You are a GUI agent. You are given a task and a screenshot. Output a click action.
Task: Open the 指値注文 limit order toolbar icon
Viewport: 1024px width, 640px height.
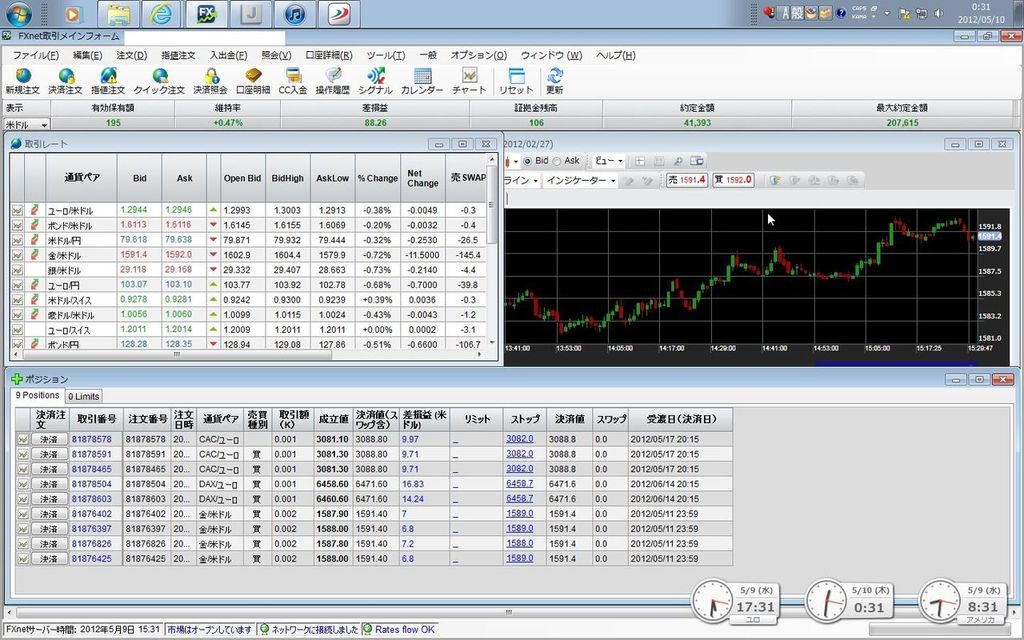coord(108,82)
